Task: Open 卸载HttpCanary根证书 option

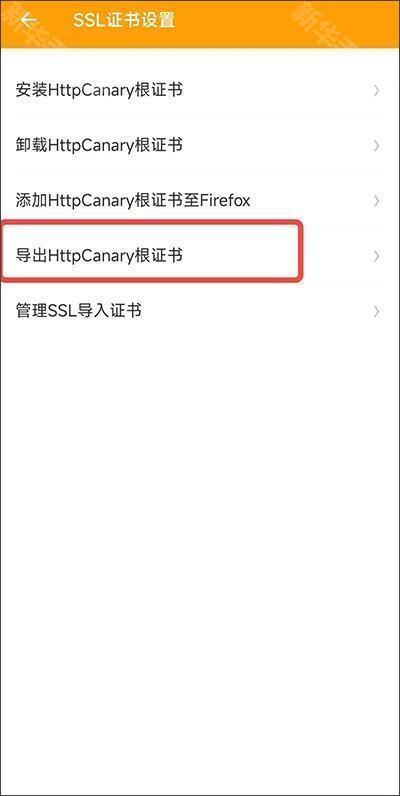Action: tap(200, 146)
